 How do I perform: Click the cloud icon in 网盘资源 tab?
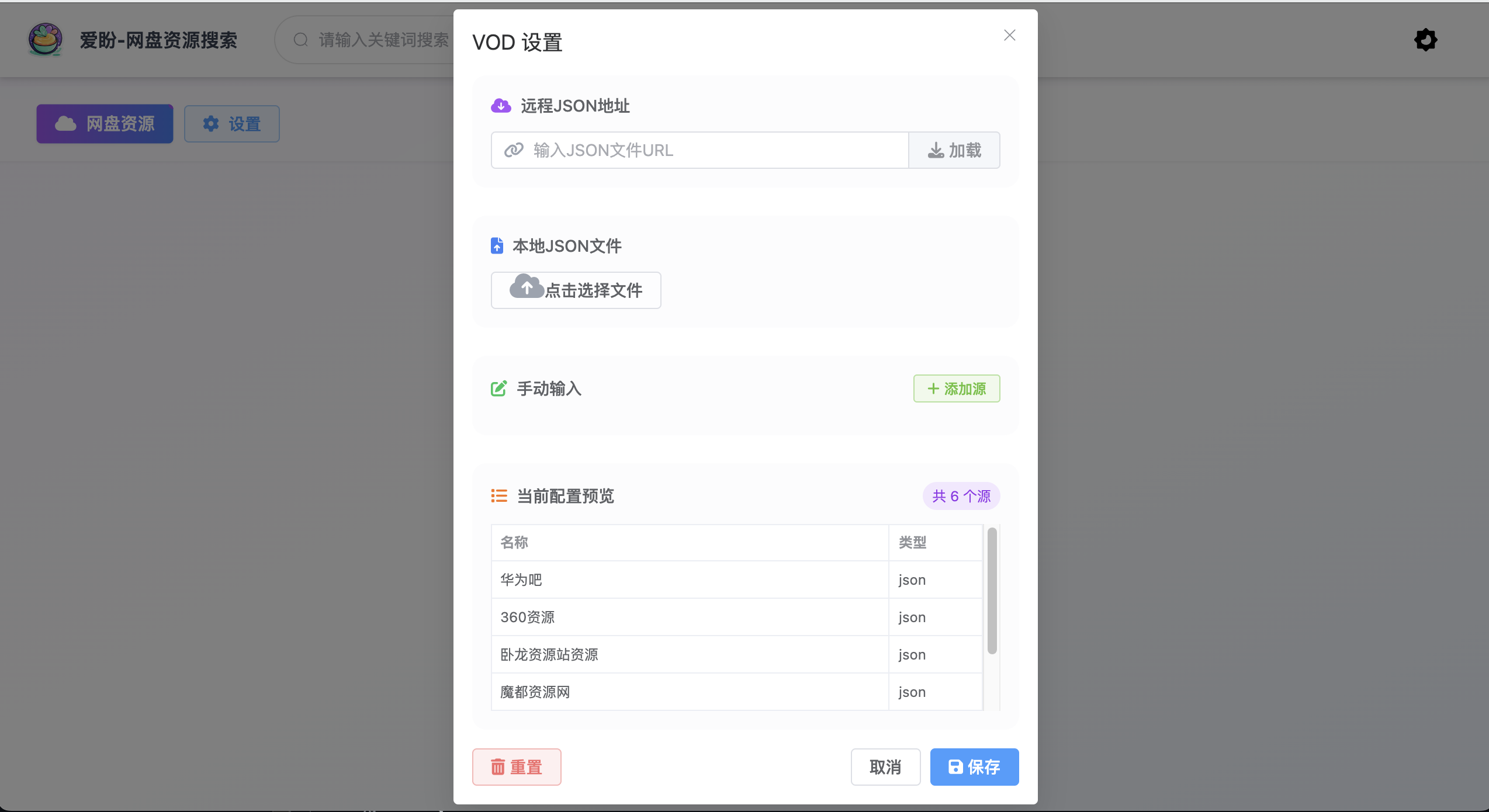coord(65,124)
